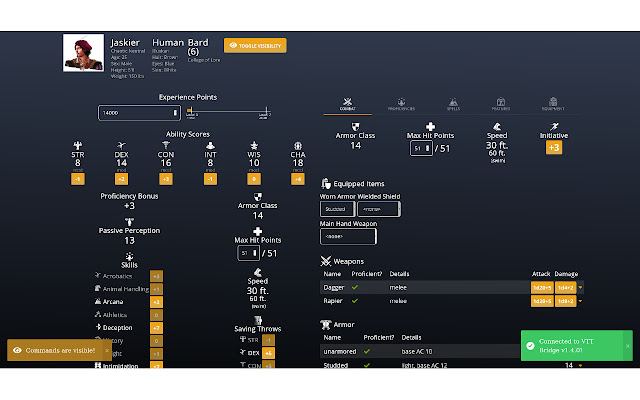Click the Passive Perception icon
Image resolution: width=640 pixels, height=400 pixels.
(129, 222)
